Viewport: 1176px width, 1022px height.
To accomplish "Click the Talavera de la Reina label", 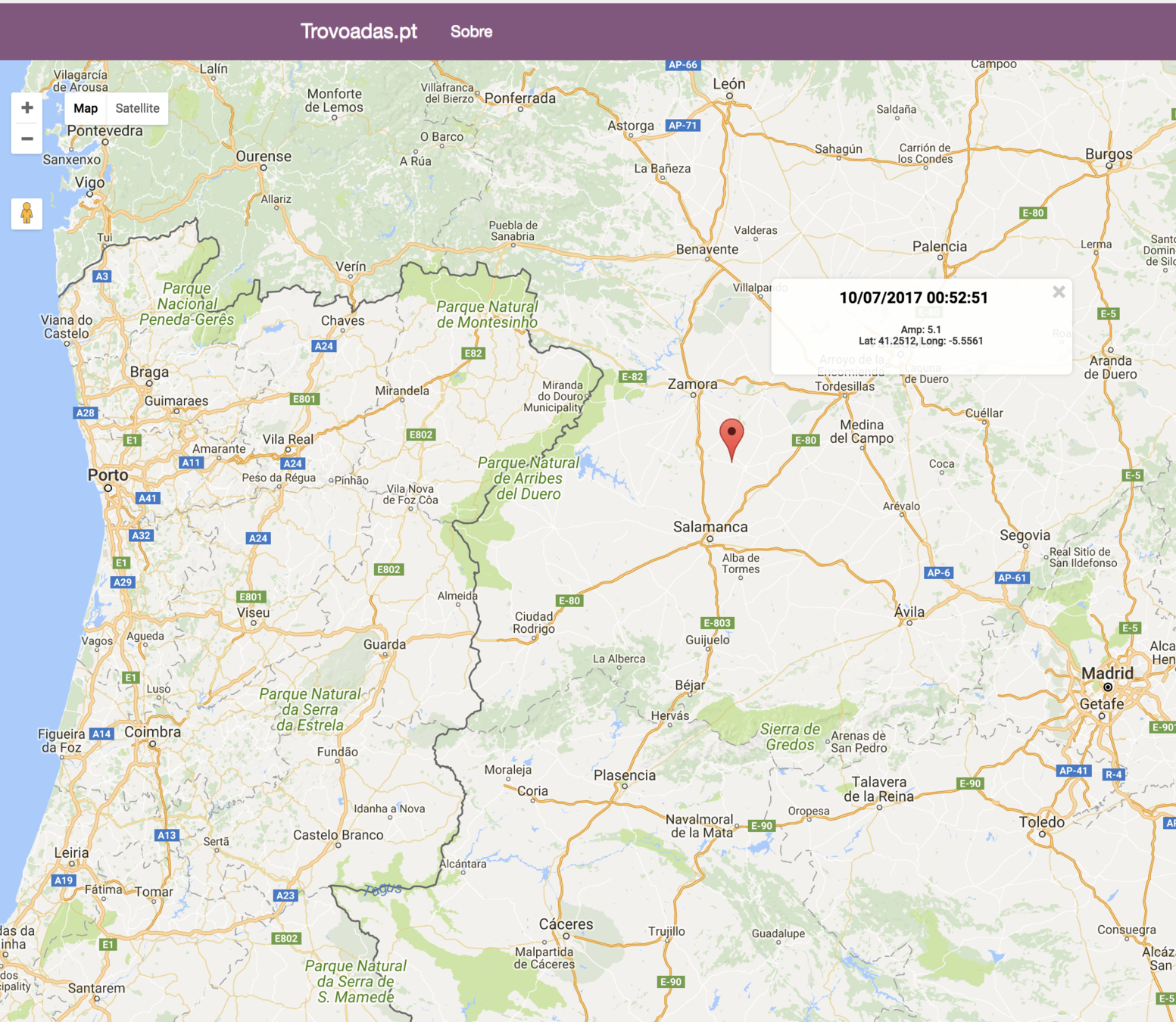I will coord(878,789).
